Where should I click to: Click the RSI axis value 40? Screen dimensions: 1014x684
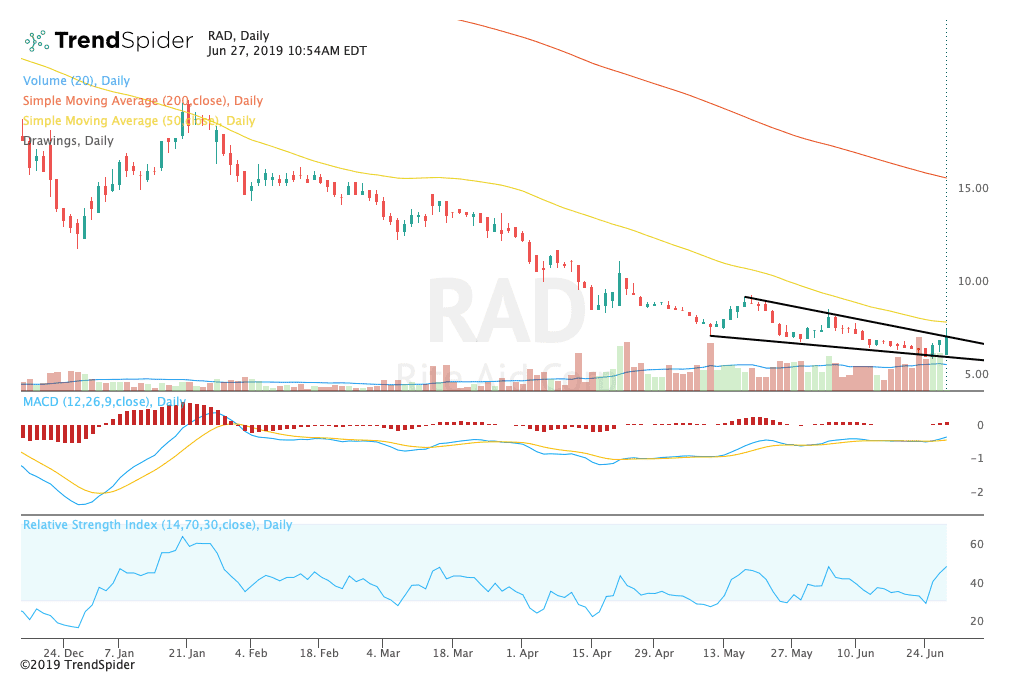[977, 583]
